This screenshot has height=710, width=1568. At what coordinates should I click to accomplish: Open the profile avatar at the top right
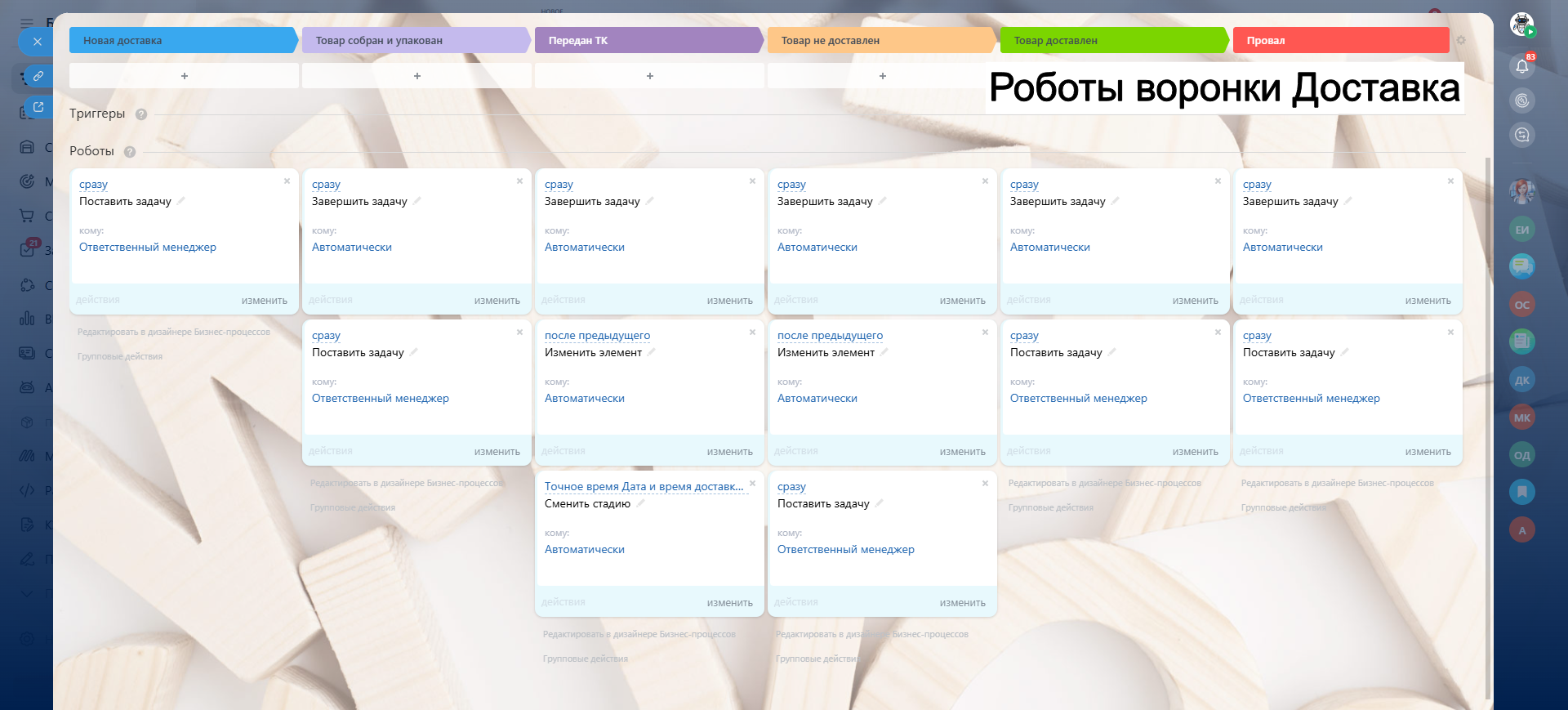point(1522,25)
